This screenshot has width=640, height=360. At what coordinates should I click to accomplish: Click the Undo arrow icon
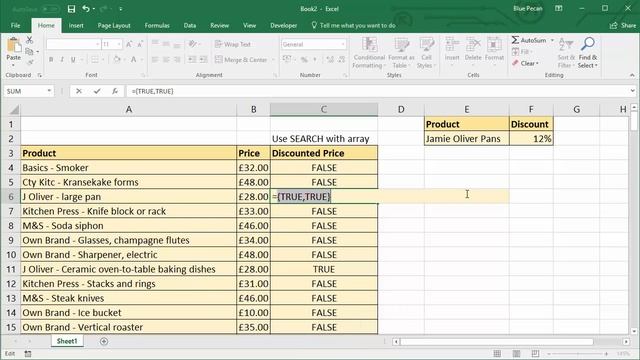pos(86,9)
